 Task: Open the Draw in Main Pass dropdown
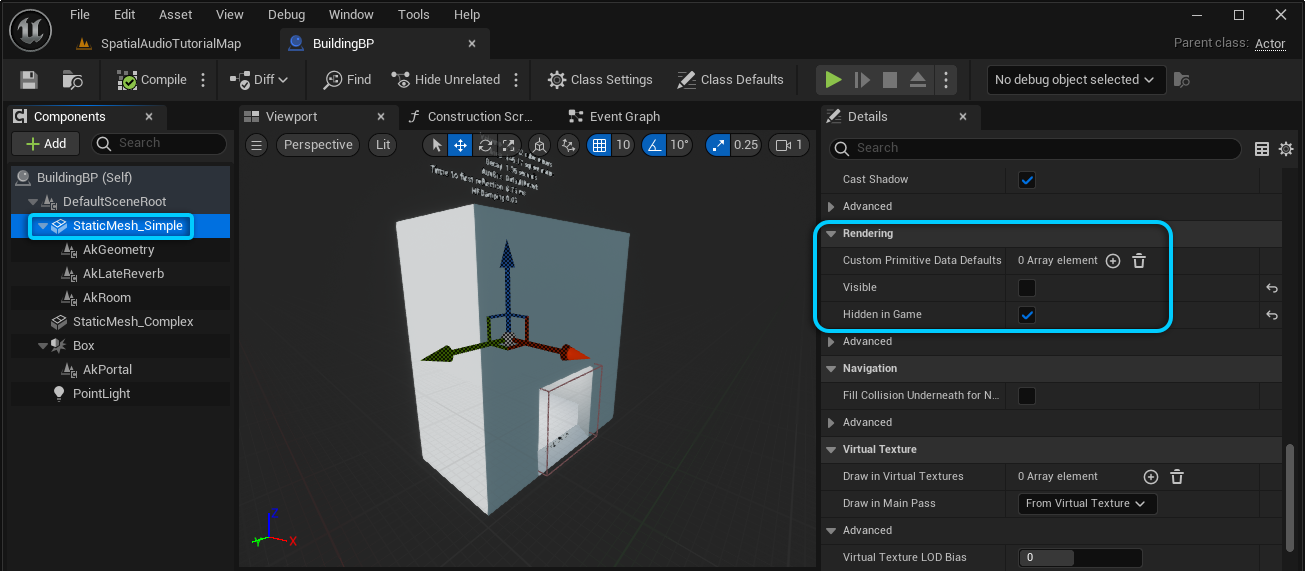(1087, 504)
